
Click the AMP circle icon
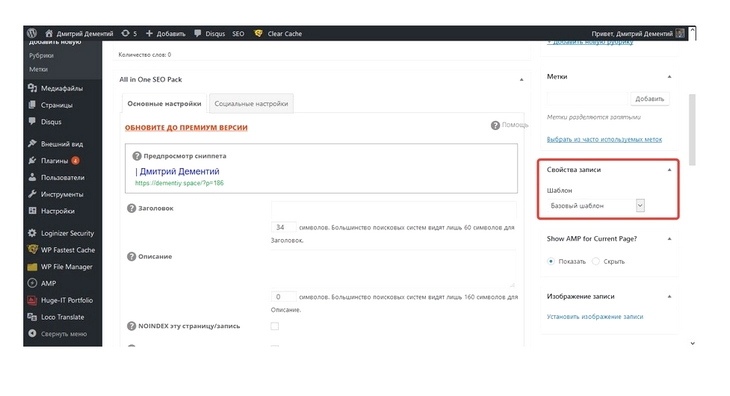32,283
